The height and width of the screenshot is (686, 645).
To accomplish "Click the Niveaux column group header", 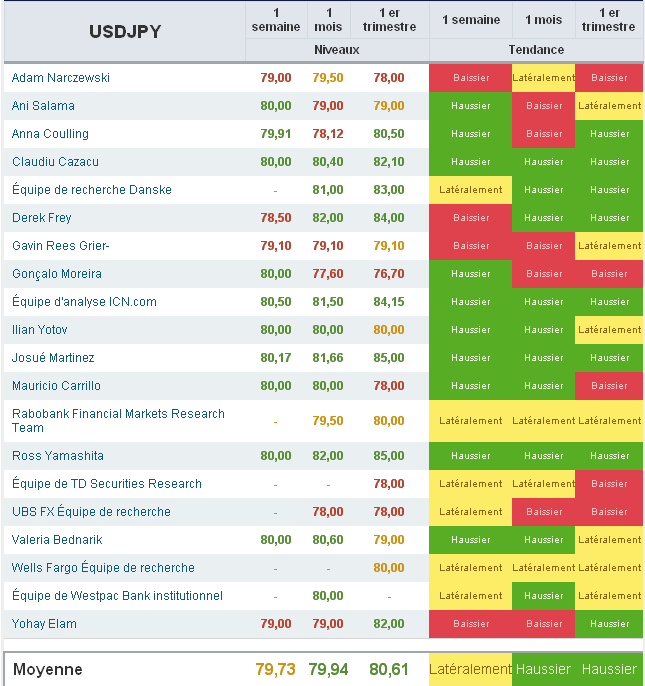I will coord(337,50).
